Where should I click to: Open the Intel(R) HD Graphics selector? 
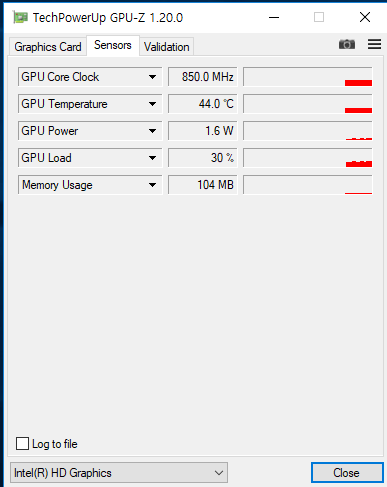119,473
